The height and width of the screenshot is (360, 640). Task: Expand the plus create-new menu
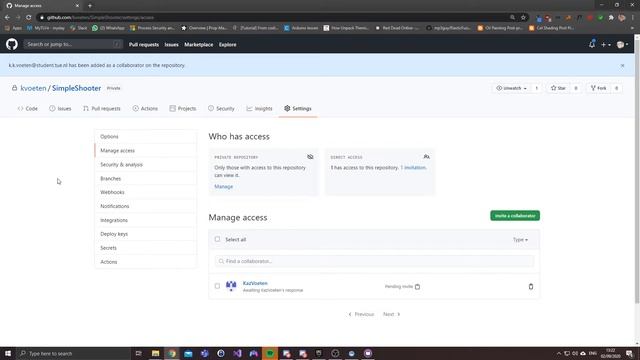(x=606, y=44)
